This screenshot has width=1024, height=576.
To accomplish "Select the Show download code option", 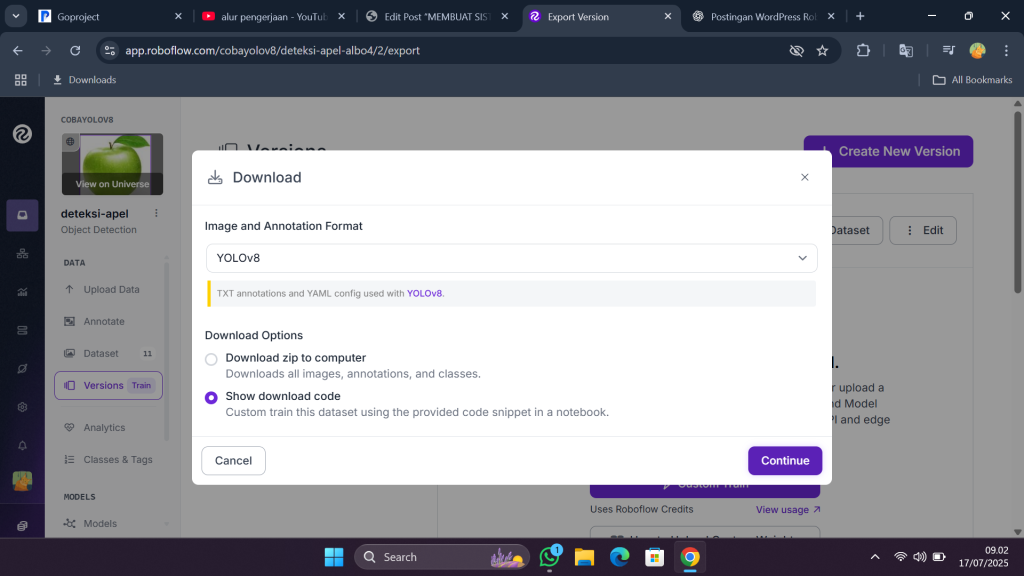I will pos(211,397).
